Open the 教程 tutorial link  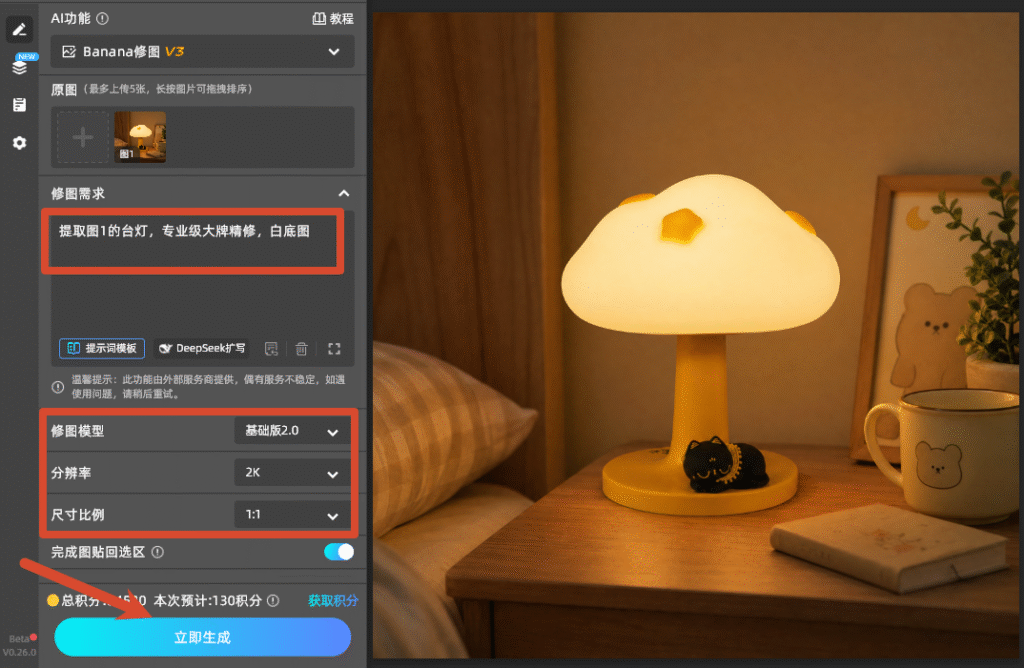coord(333,19)
